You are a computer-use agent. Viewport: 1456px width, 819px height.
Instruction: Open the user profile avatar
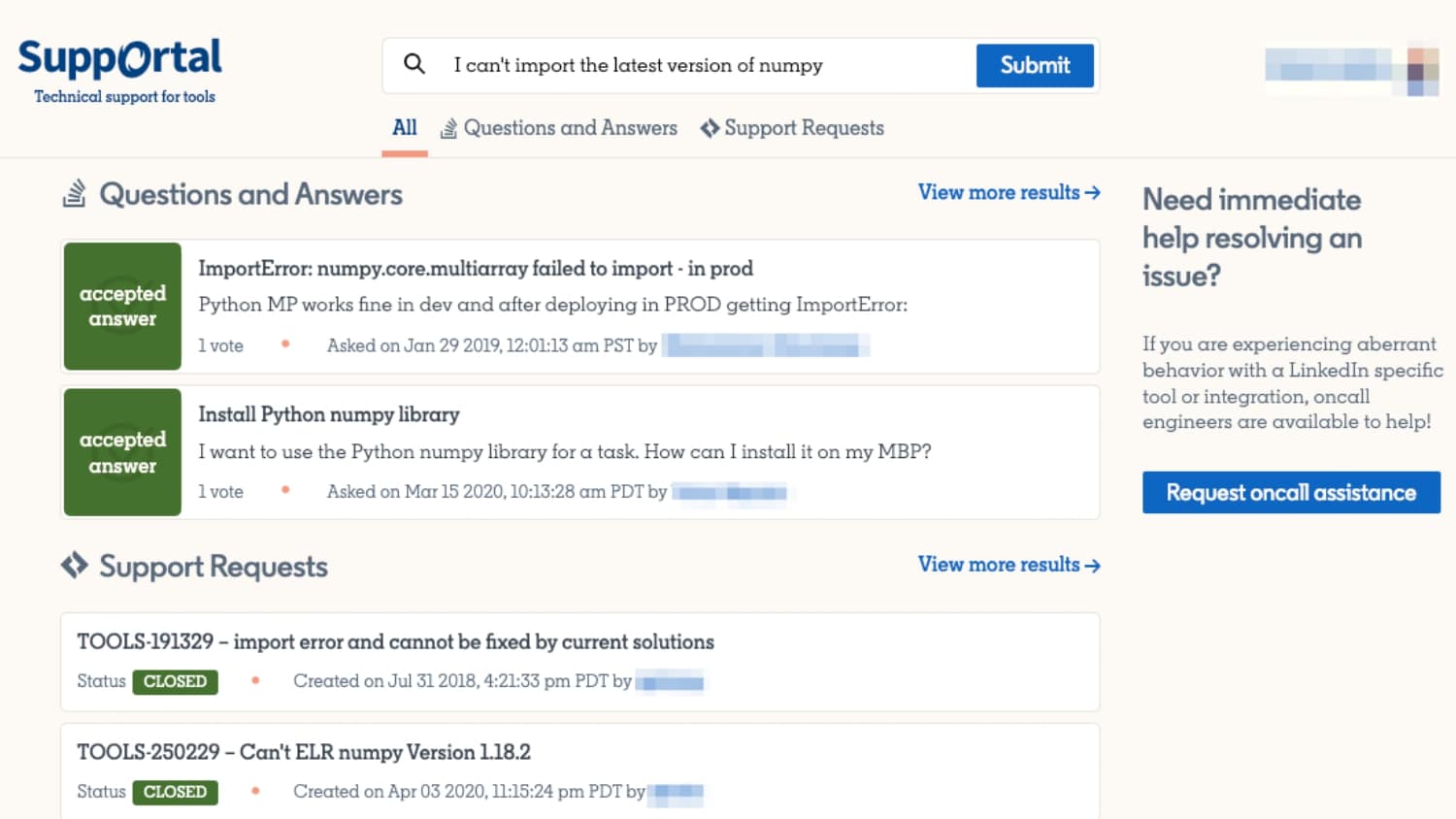click(x=1423, y=70)
